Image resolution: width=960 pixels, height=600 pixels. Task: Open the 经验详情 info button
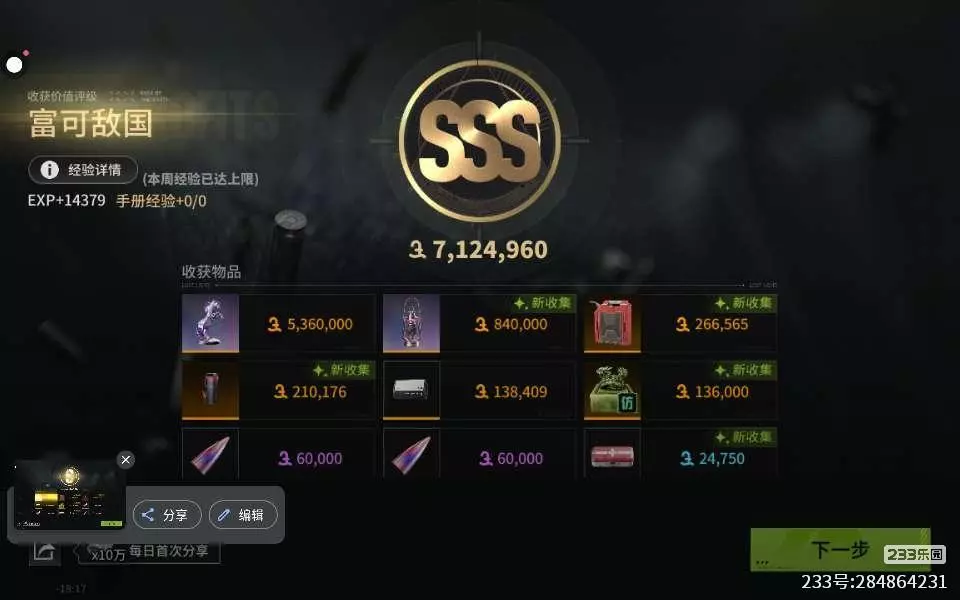tap(83, 170)
